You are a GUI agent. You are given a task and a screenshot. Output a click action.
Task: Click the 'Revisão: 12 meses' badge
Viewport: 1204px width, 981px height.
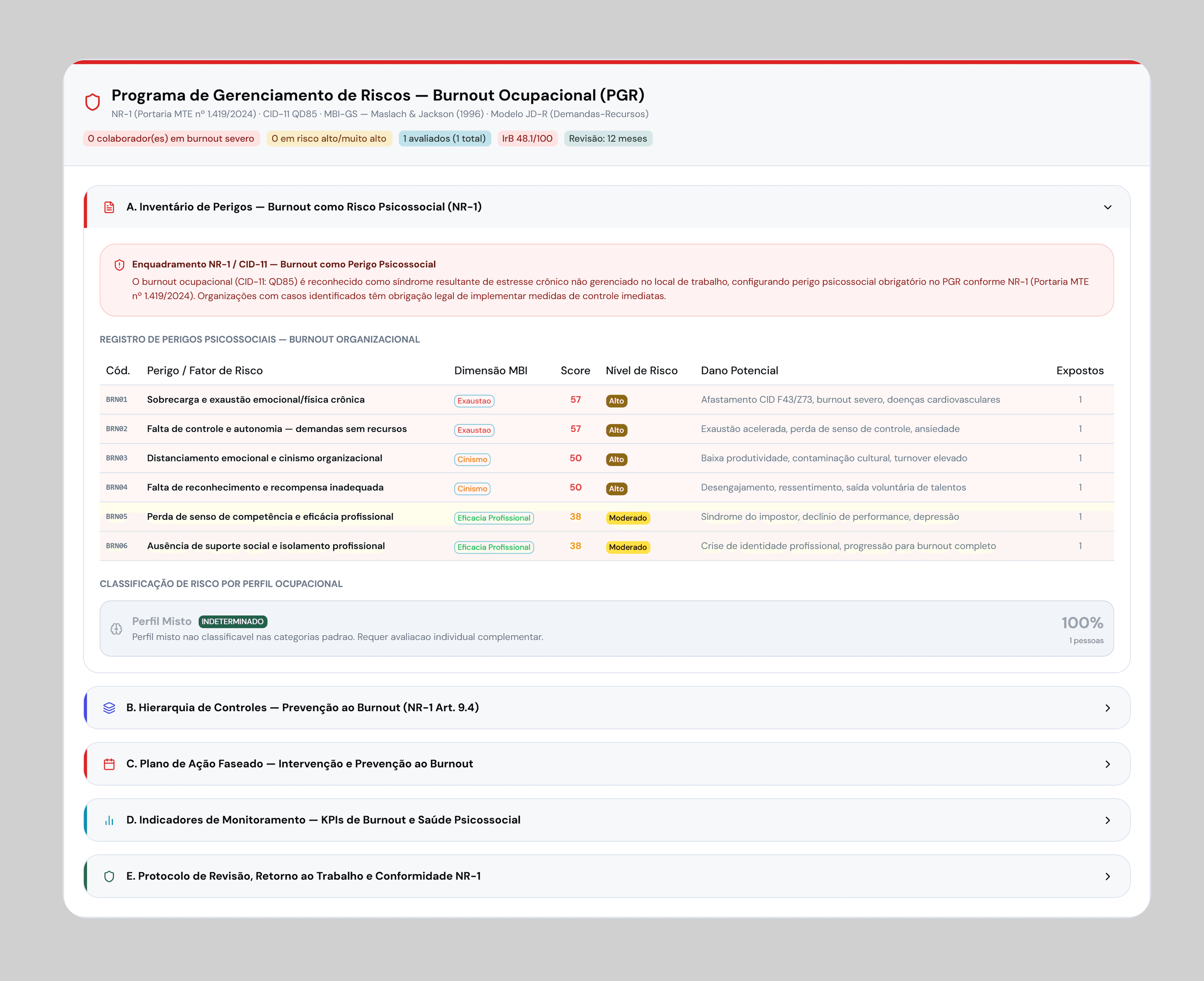608,139
